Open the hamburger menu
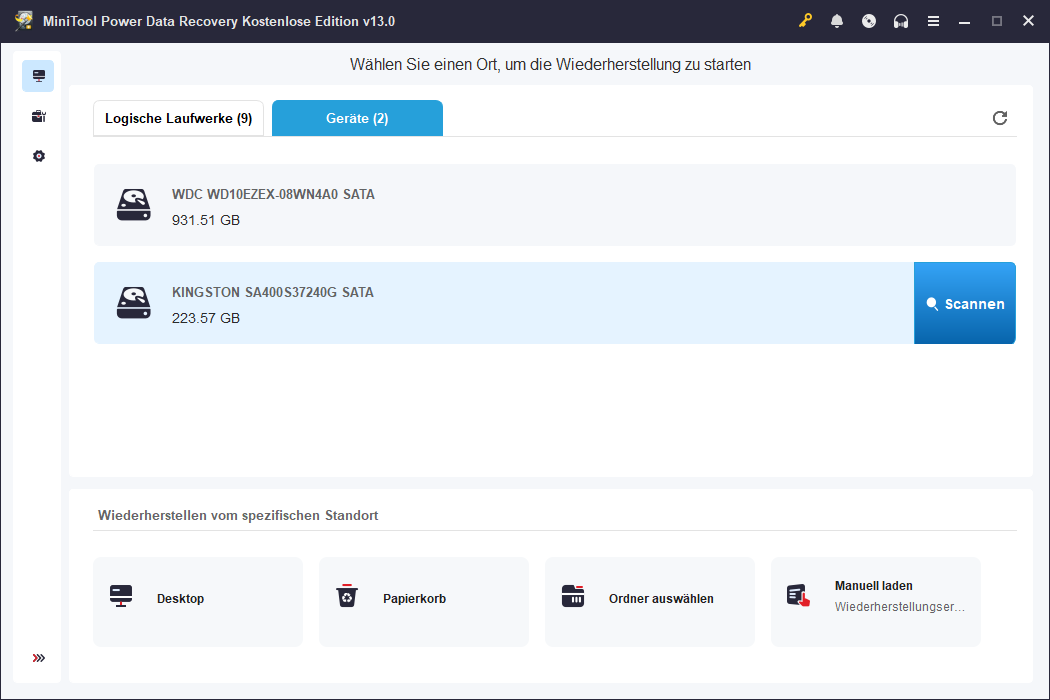 point(933,21)
